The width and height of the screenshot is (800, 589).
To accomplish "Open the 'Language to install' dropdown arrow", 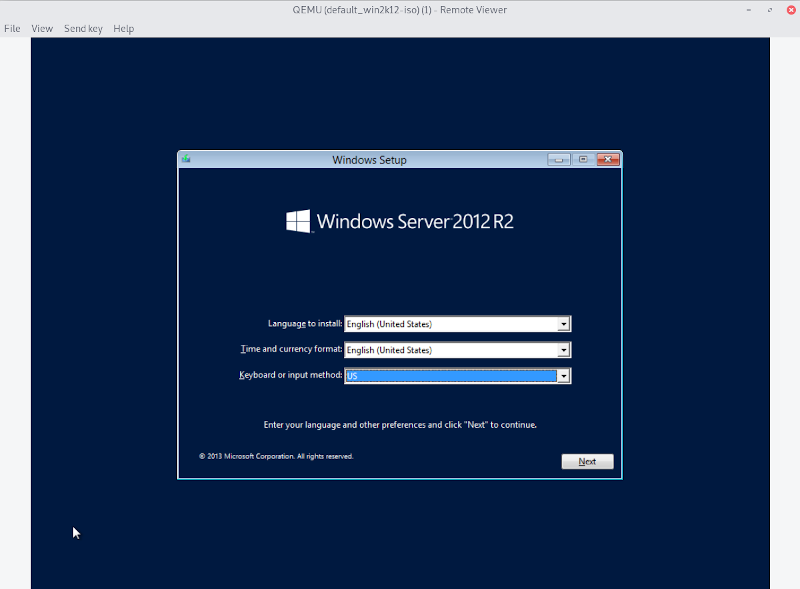I will pos(563,323).
